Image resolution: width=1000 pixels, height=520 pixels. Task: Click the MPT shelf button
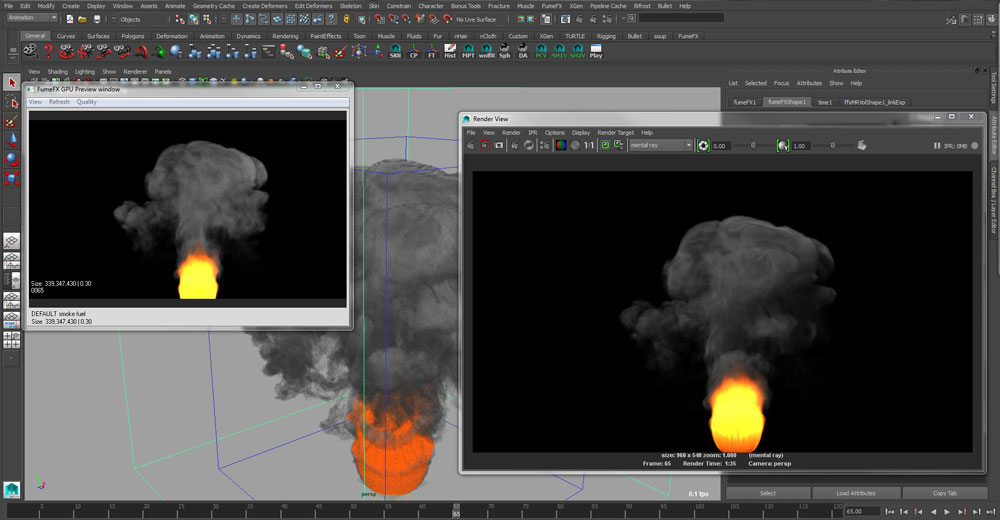tap(468, 52)
